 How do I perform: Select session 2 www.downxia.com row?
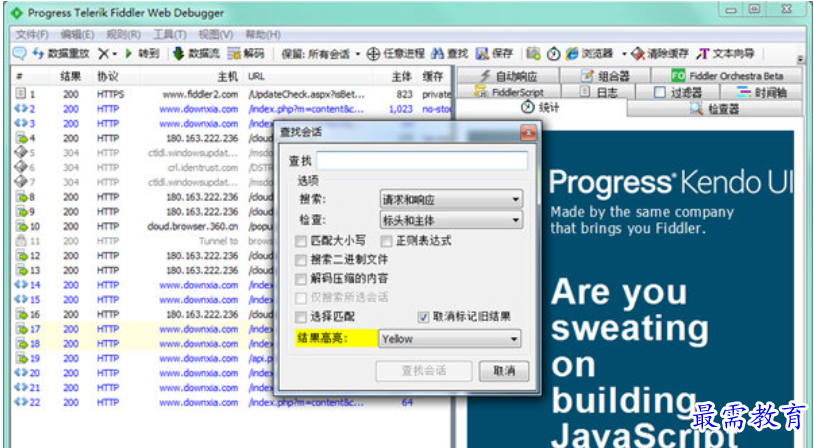232,109
